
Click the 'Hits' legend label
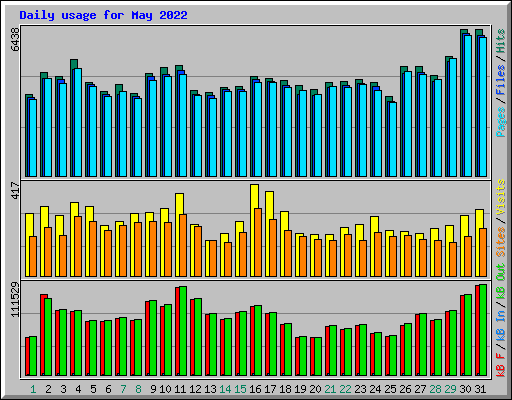pos(501,41)
